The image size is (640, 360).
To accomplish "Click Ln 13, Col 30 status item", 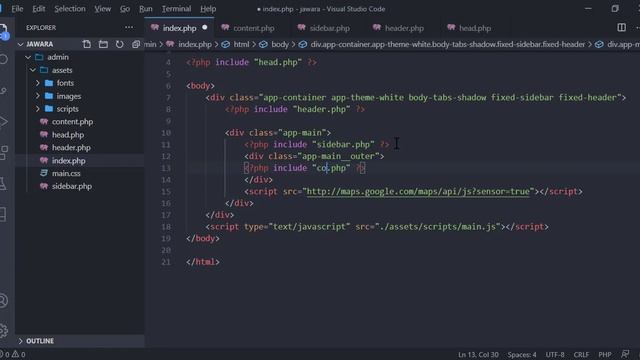I will [478, 354].
